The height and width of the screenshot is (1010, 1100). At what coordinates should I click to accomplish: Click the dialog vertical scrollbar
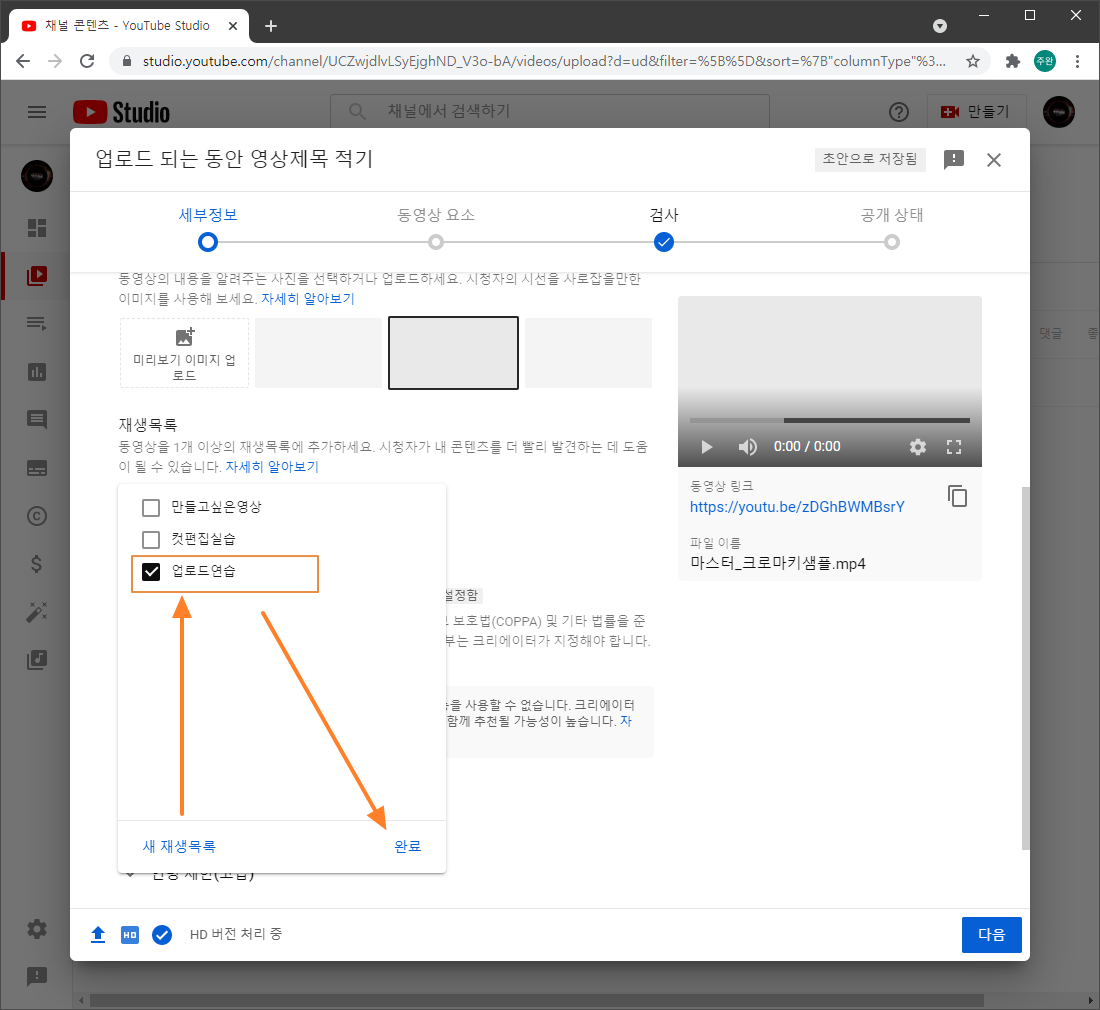click(1025, 667)
